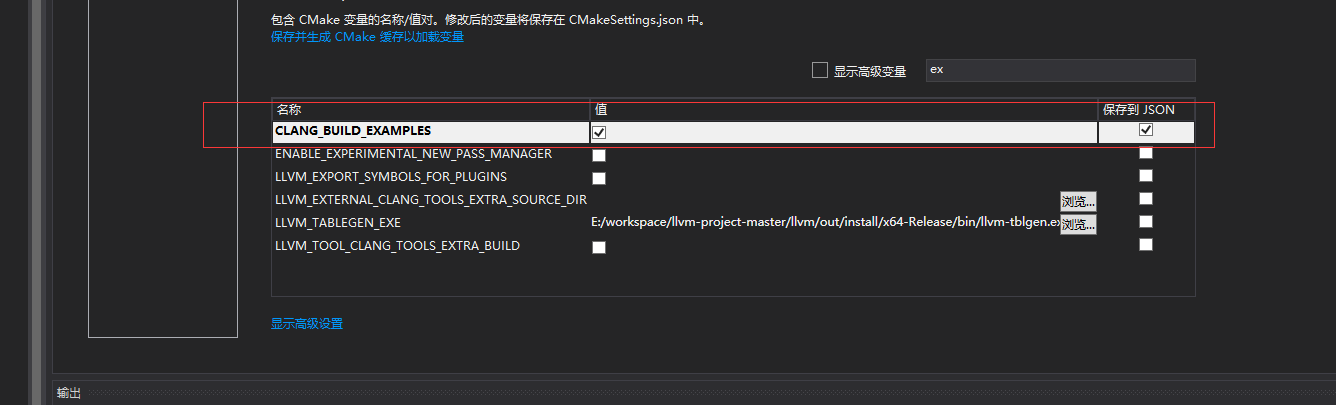The image size is (1336, 405).
Task: Toggle save to JSON for LLVM_EXPORT_SYMBOLS_FOR_PLUGINS
Action: 1146,176
